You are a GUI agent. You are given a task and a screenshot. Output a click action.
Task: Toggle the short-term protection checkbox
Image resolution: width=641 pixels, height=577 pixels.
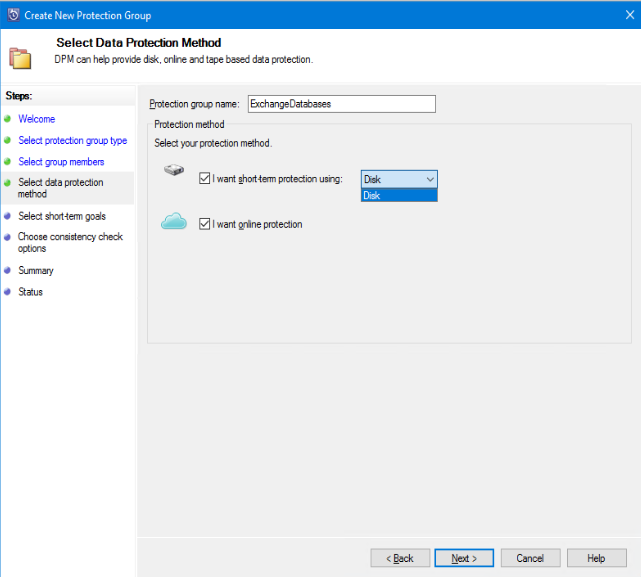tap(204, 178)
